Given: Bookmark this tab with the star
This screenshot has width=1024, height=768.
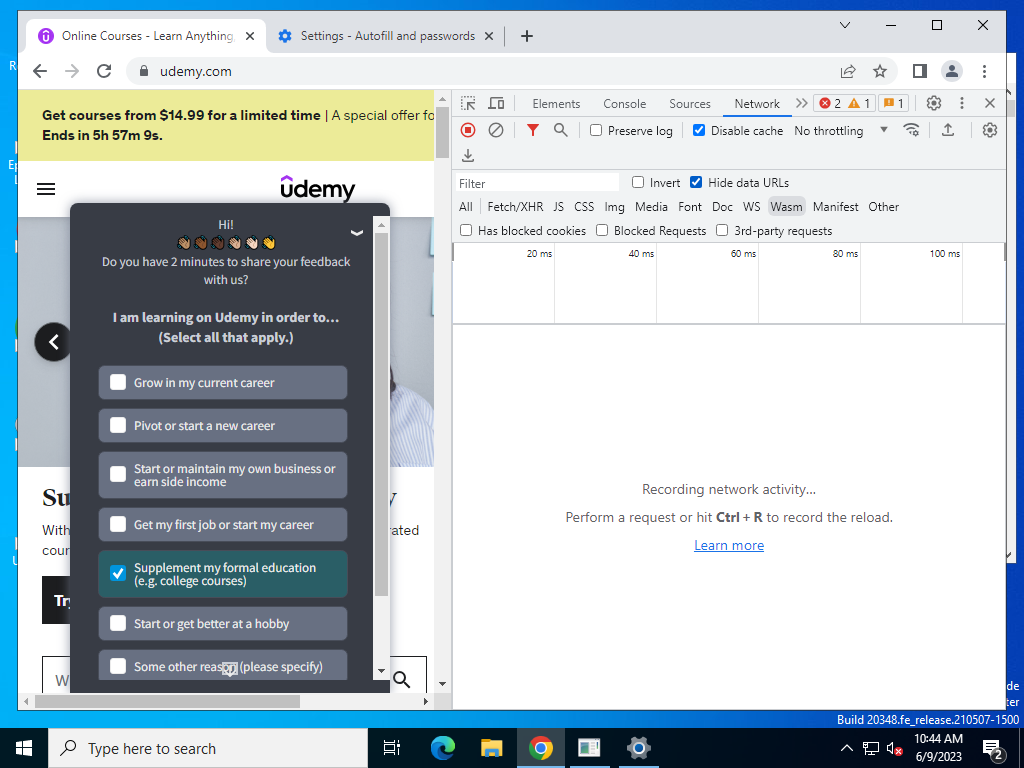Looking at the screenshot, I should coord(880,71).
